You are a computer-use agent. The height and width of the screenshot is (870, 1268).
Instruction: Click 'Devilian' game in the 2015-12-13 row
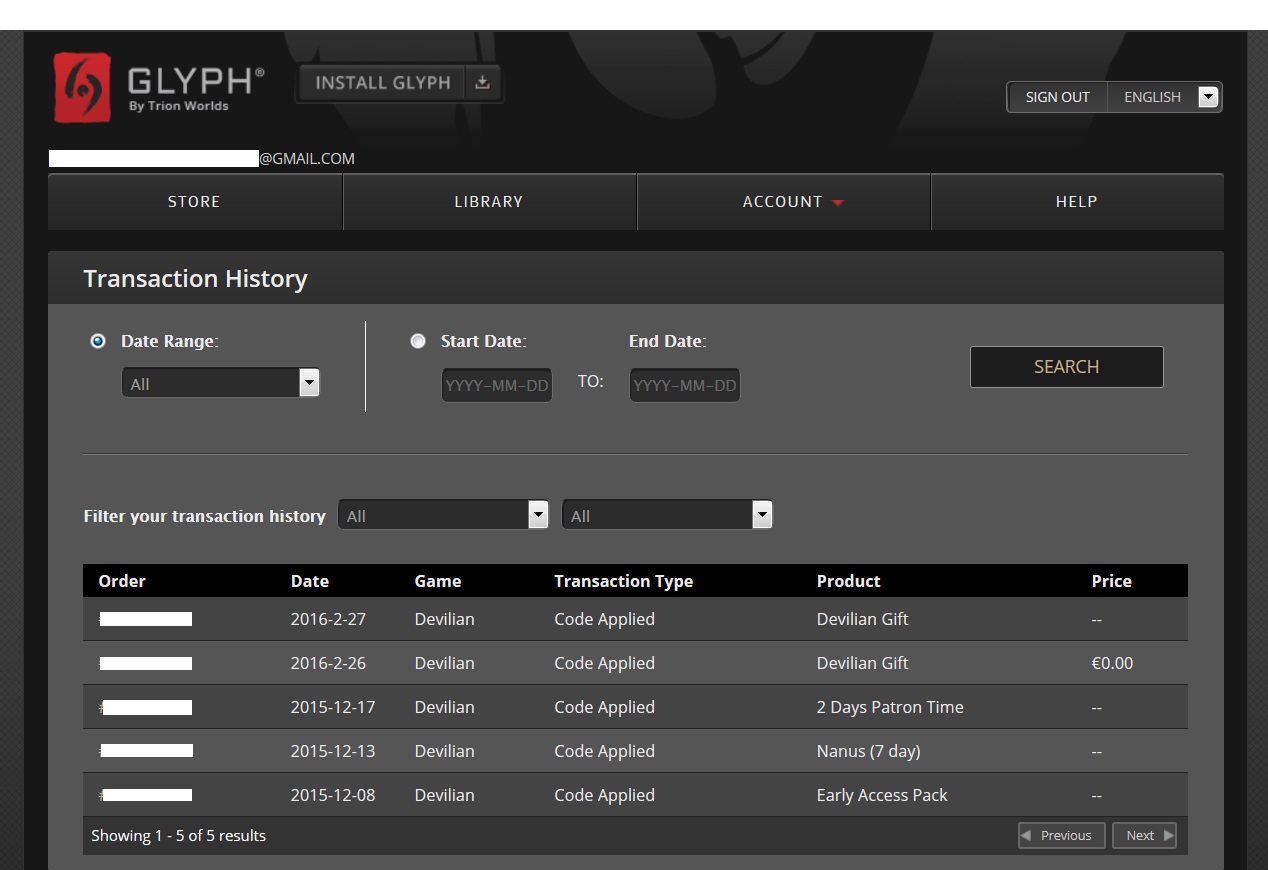(445, 751)
